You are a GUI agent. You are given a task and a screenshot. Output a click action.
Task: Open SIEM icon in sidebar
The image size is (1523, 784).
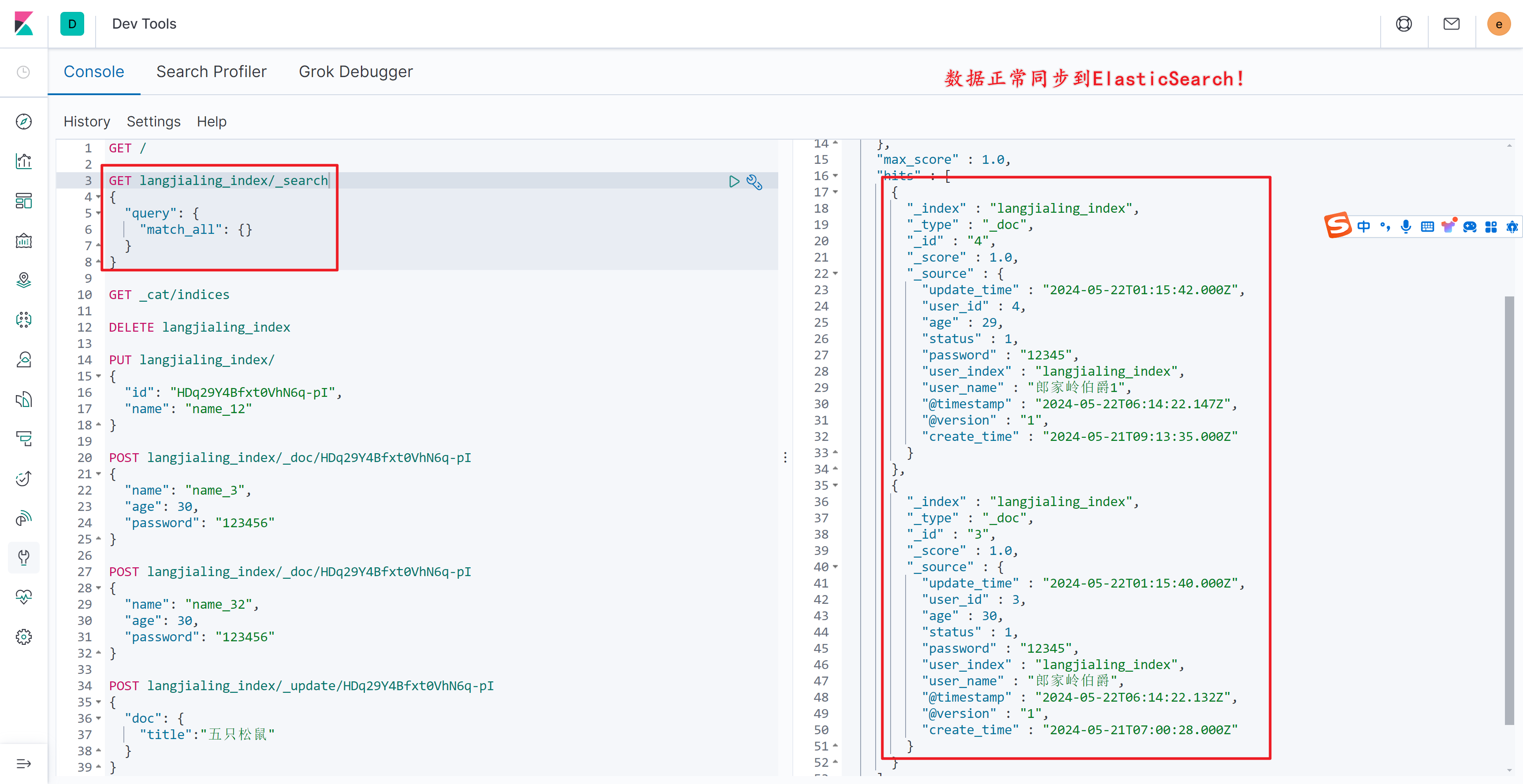point(24,518)
